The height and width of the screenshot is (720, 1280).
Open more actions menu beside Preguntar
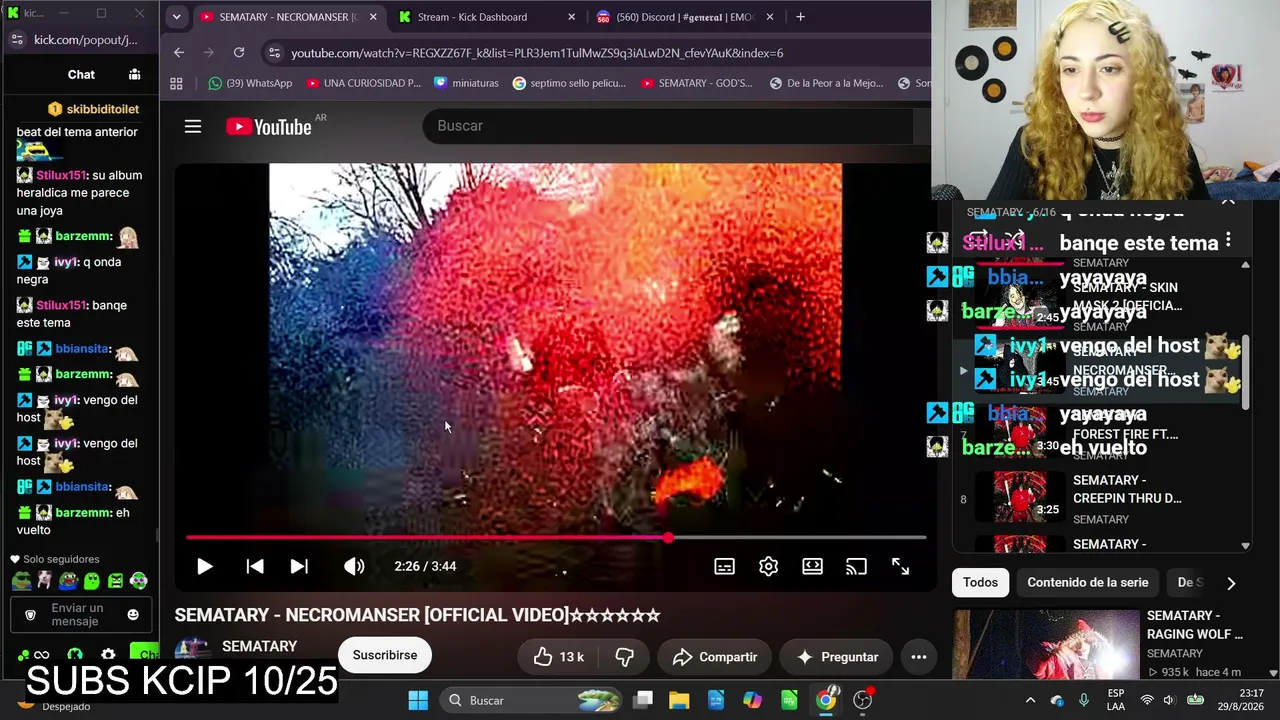(919, 657)
